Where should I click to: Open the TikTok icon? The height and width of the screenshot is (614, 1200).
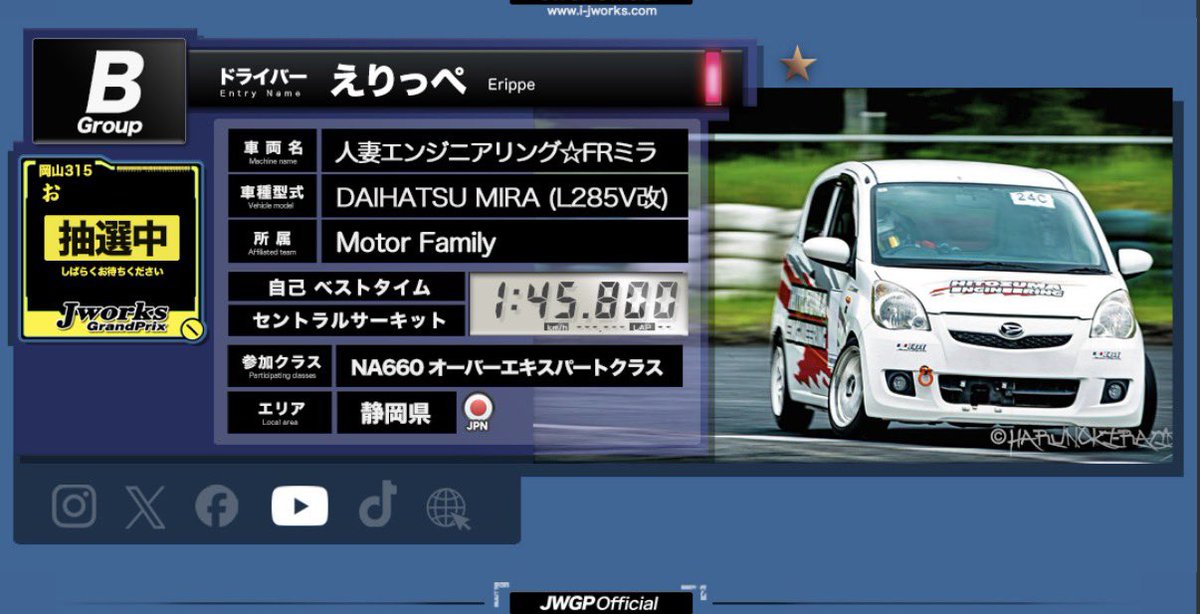[x=375, y=506]
